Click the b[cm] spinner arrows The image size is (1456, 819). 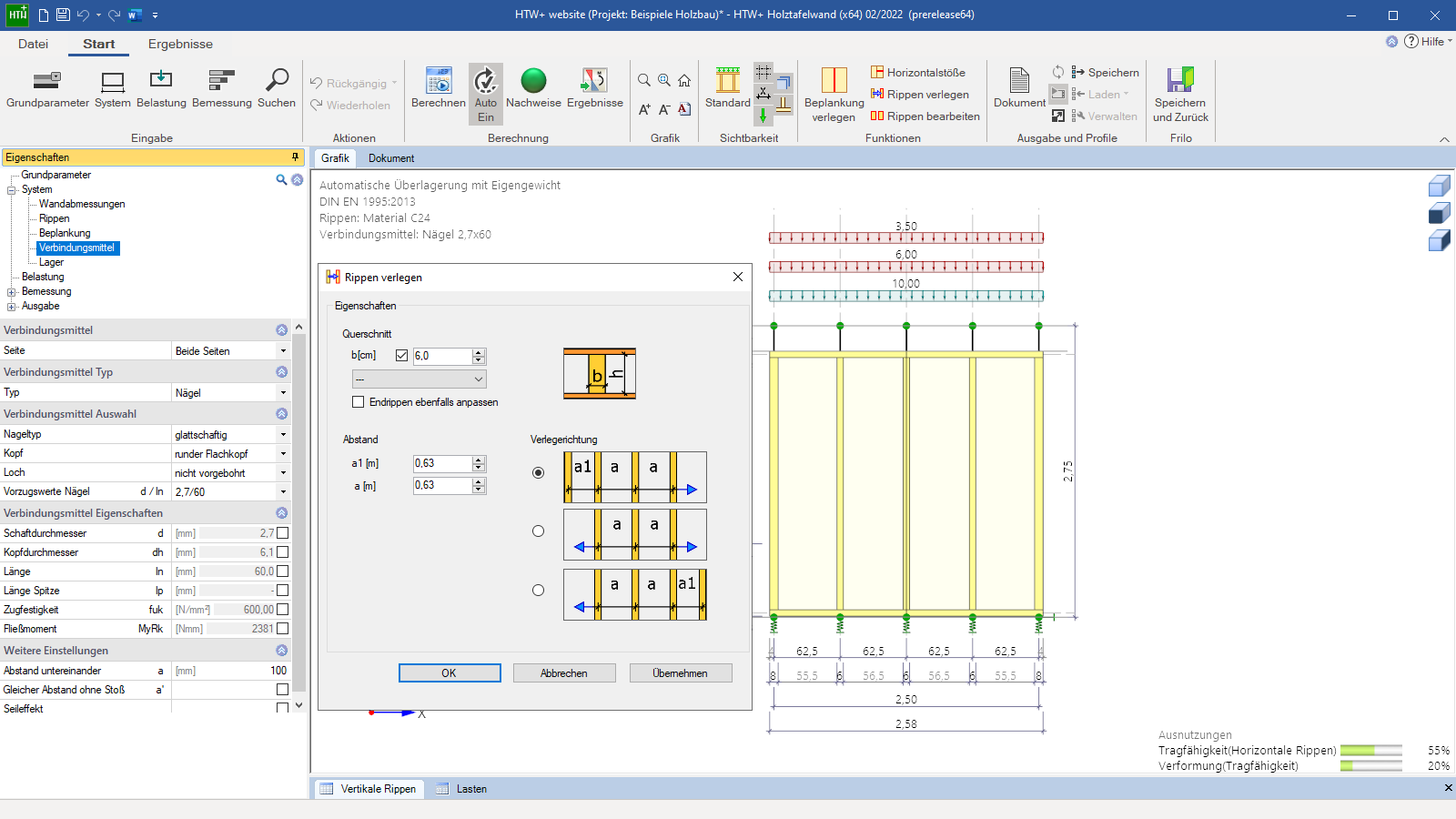click(x=479, y=356)
